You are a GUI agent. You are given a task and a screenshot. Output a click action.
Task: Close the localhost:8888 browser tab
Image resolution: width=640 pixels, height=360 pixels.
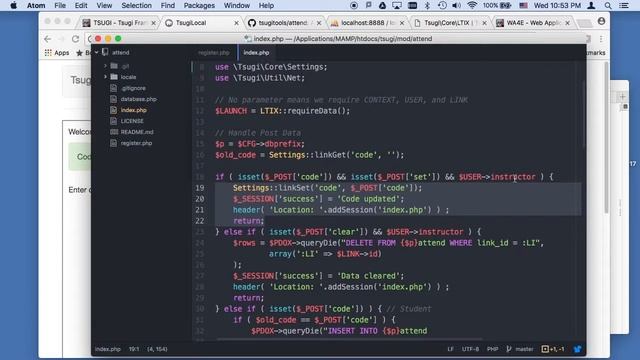pyautogui.click(x=402, y=23)
